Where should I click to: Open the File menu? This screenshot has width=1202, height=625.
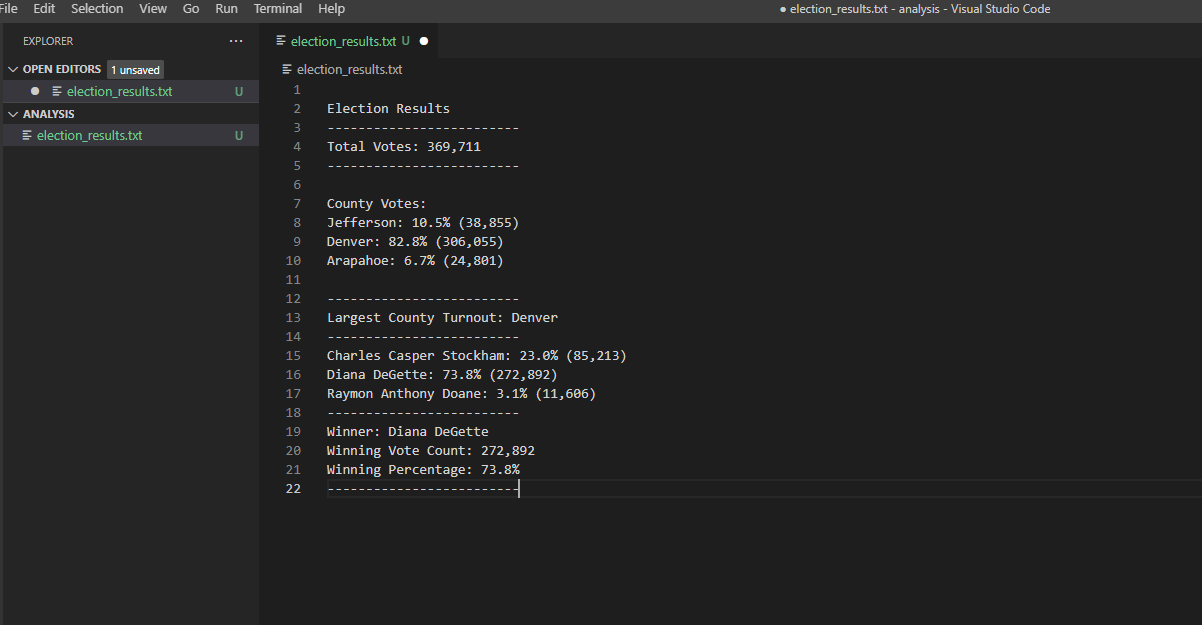[x=9, y=9]
